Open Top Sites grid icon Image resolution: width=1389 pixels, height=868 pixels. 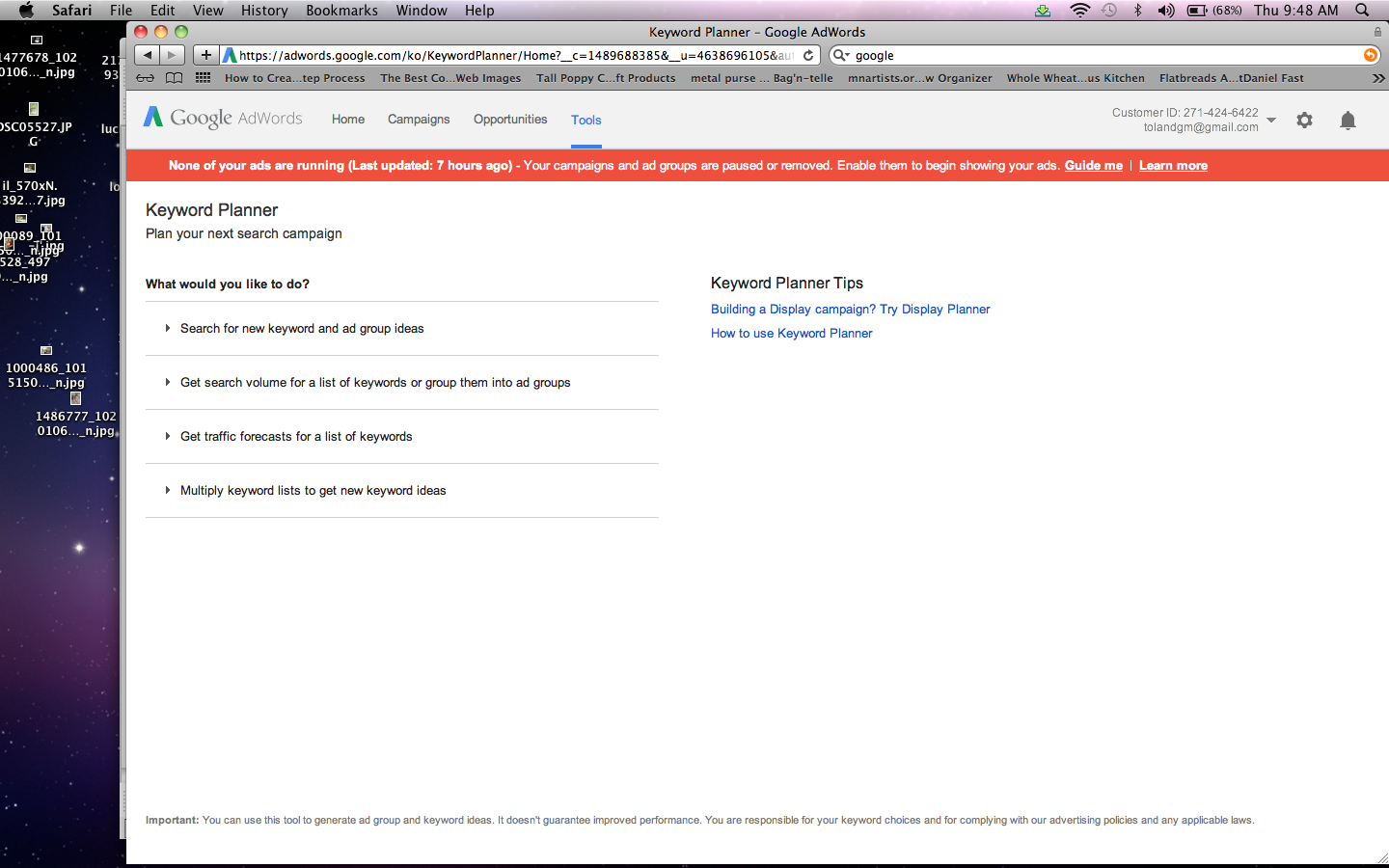click(x=203, y=78)
